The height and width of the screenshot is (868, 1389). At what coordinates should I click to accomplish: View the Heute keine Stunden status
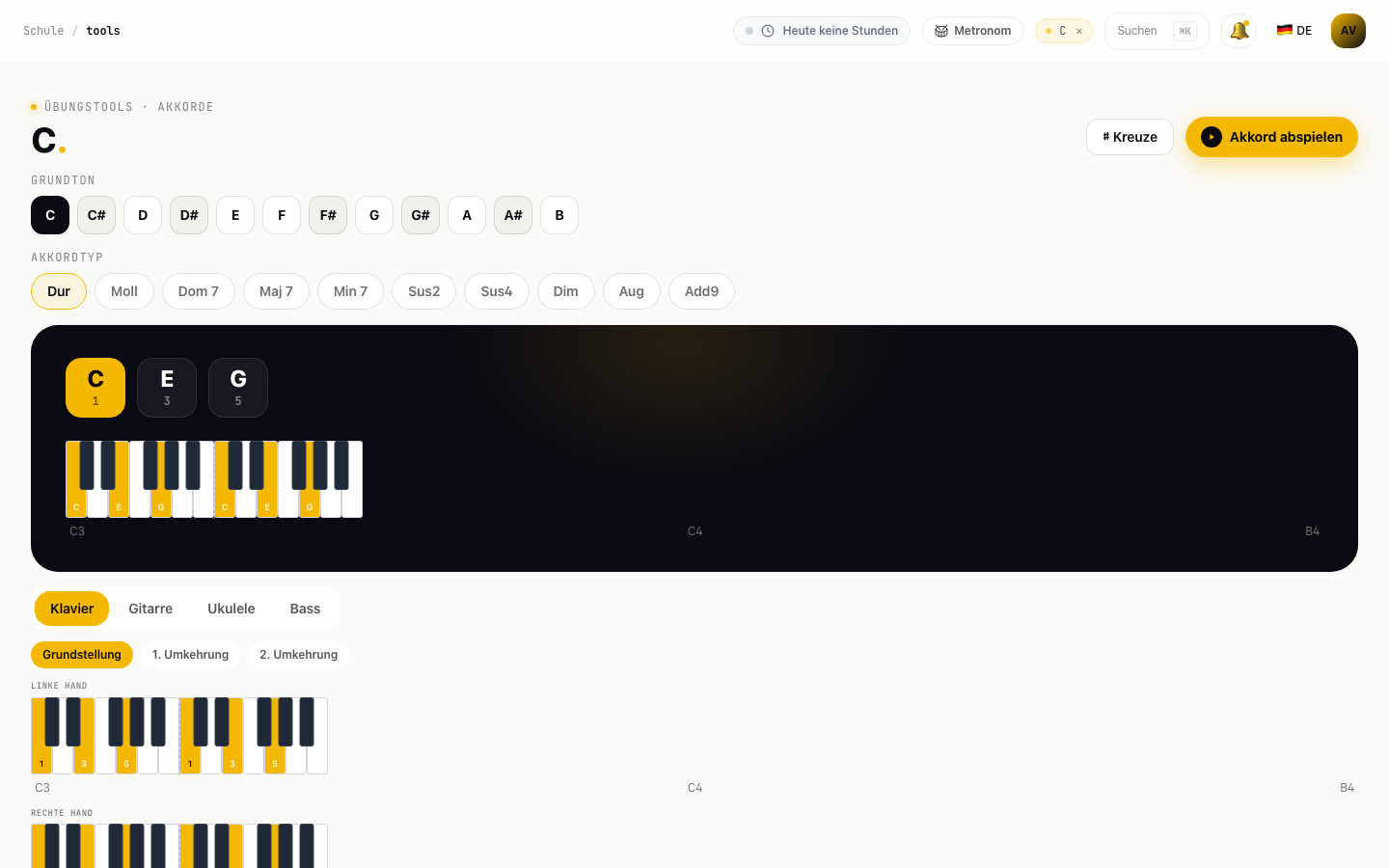click(822, 31)
